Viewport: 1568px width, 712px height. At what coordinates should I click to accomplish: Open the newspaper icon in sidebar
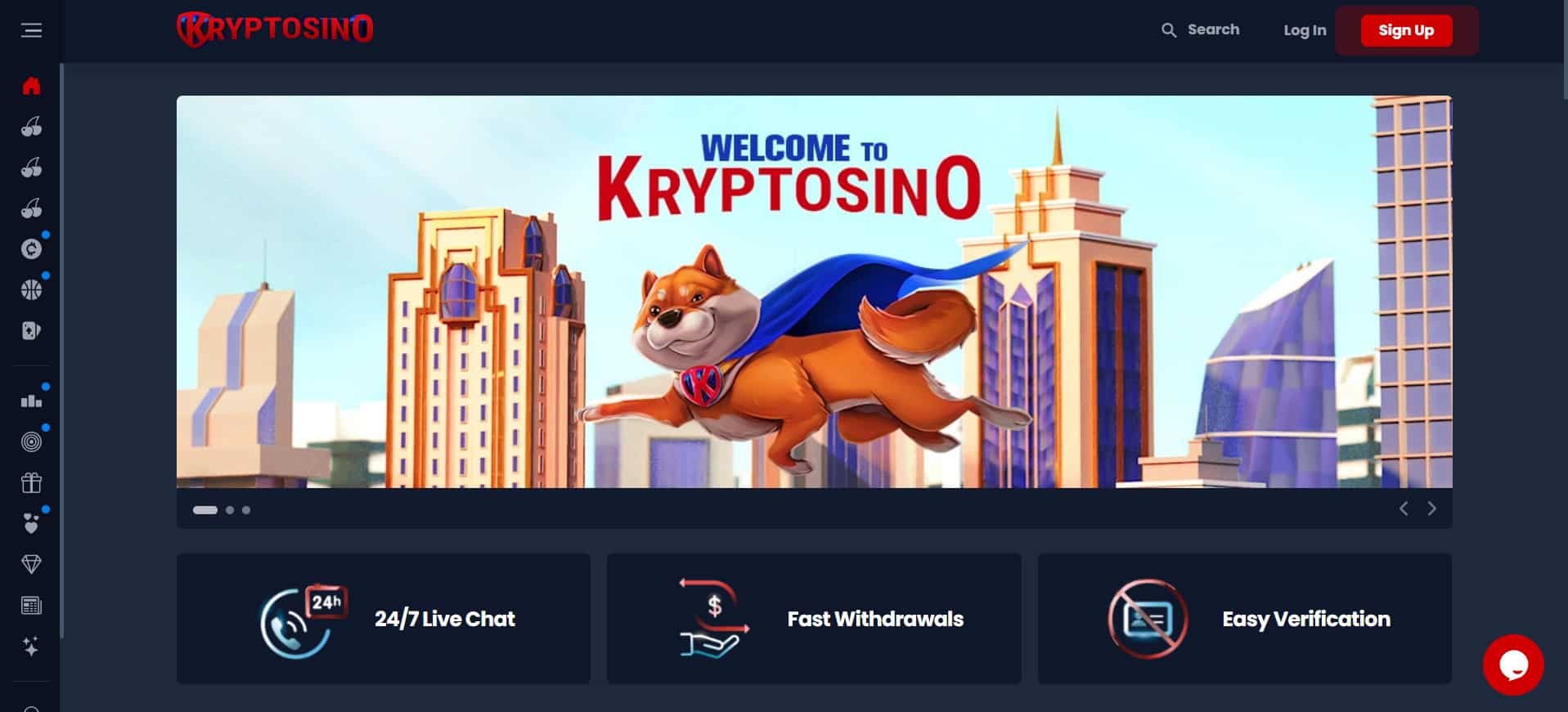tap(31, 606)
